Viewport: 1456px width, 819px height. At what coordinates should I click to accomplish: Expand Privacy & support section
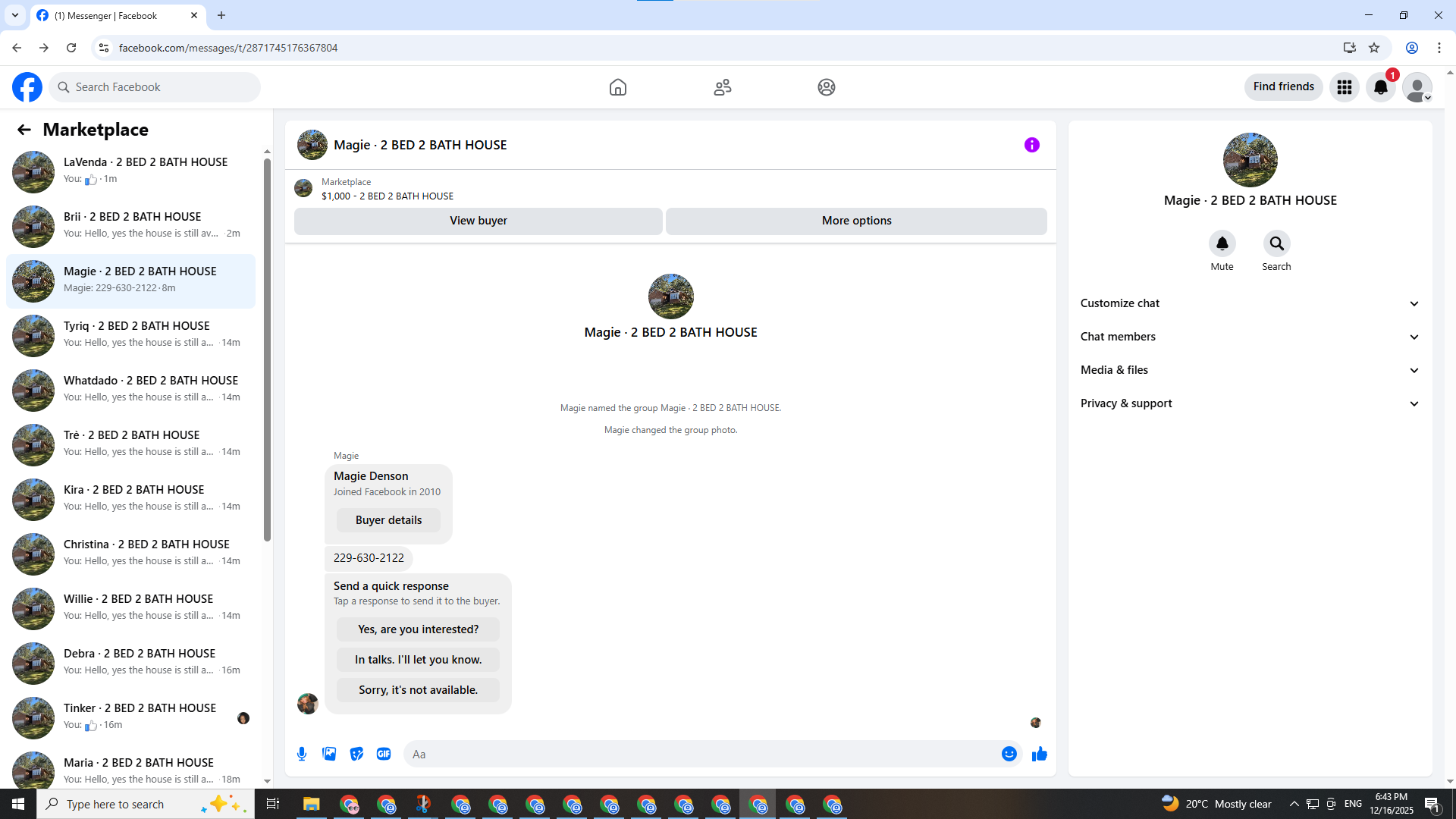coord(1250,403)
